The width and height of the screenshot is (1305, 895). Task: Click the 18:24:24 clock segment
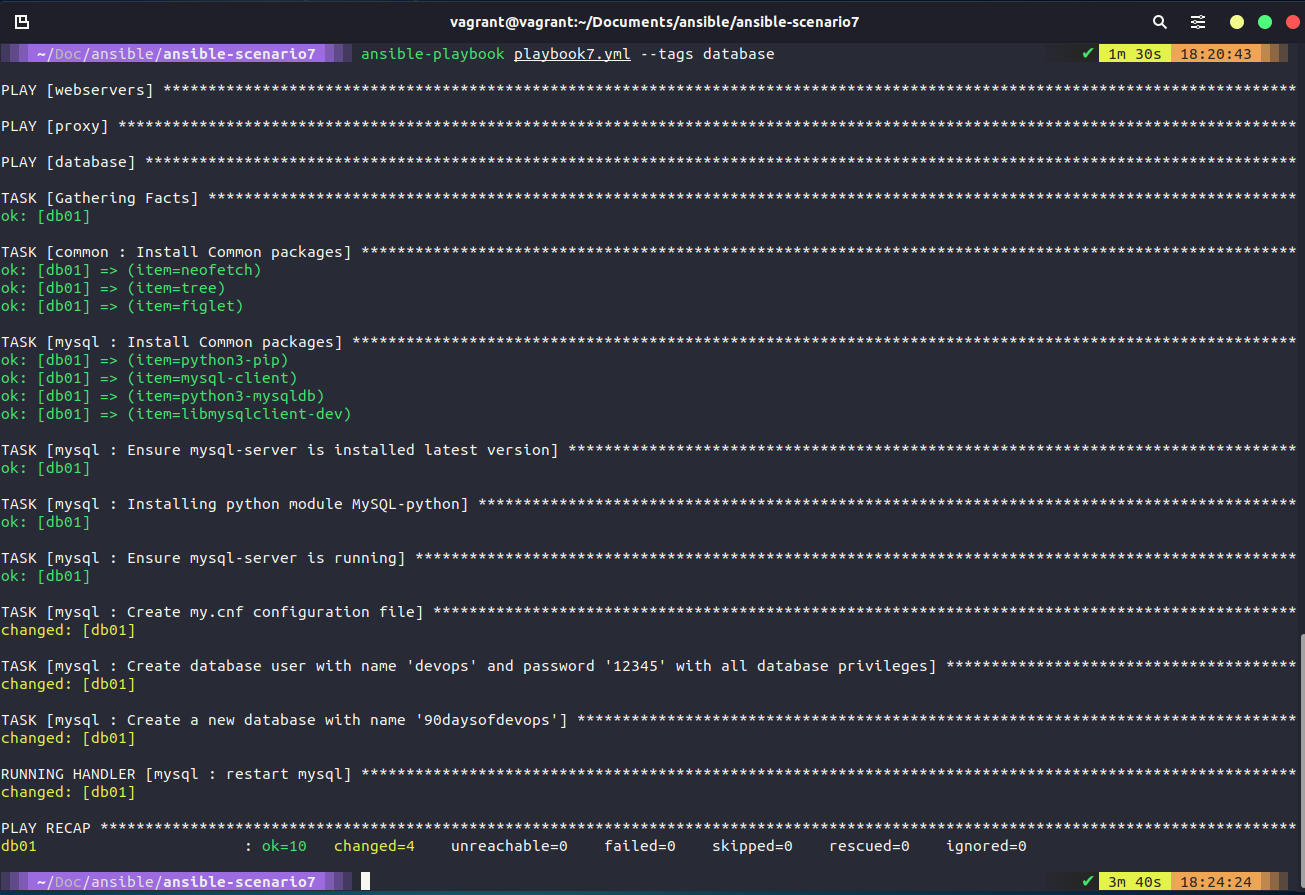point(1216,881)
